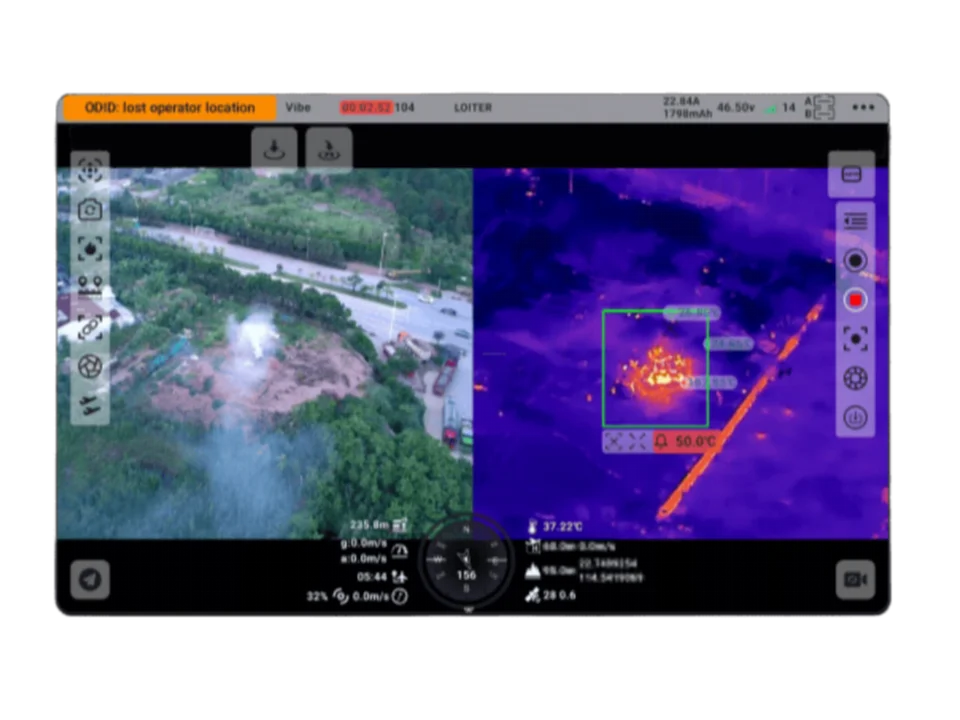Open the two-point distance measure tool

pyautogui.click(x=90, y=287)
